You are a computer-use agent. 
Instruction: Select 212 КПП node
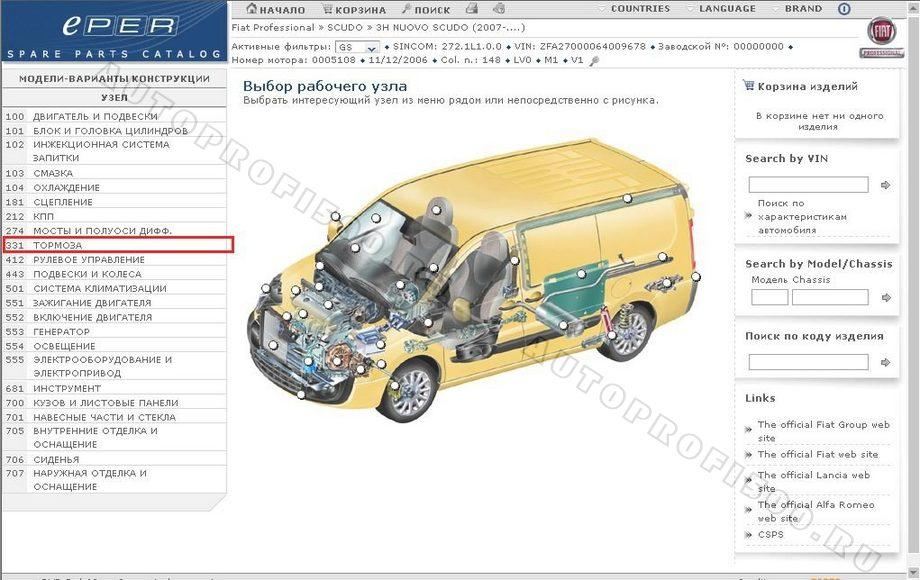point(114,216)
